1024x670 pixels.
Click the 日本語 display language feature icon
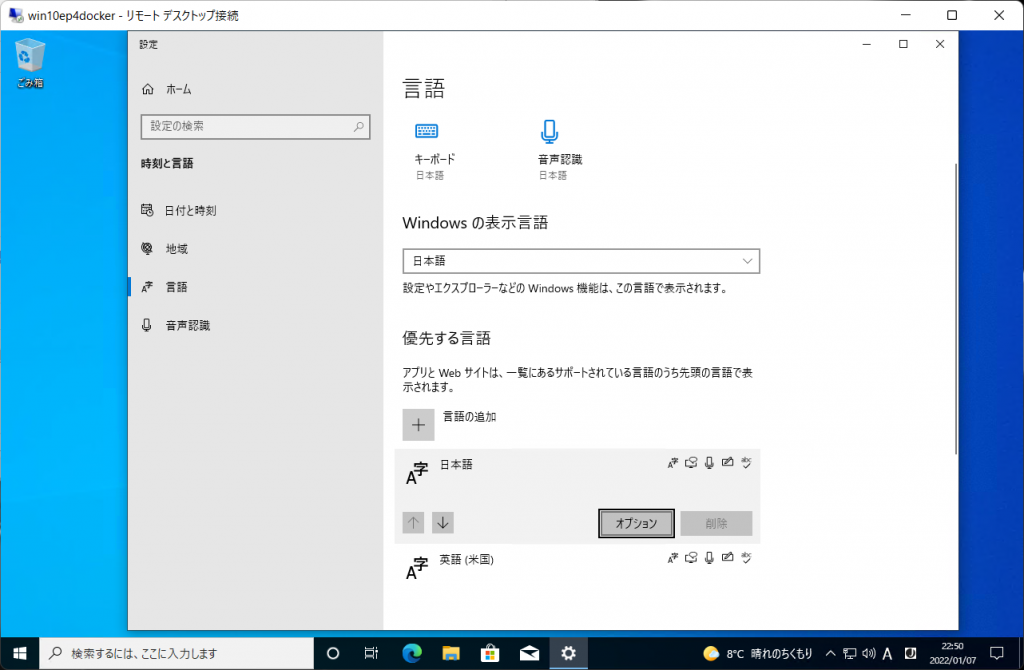click(x=673, y=463)
